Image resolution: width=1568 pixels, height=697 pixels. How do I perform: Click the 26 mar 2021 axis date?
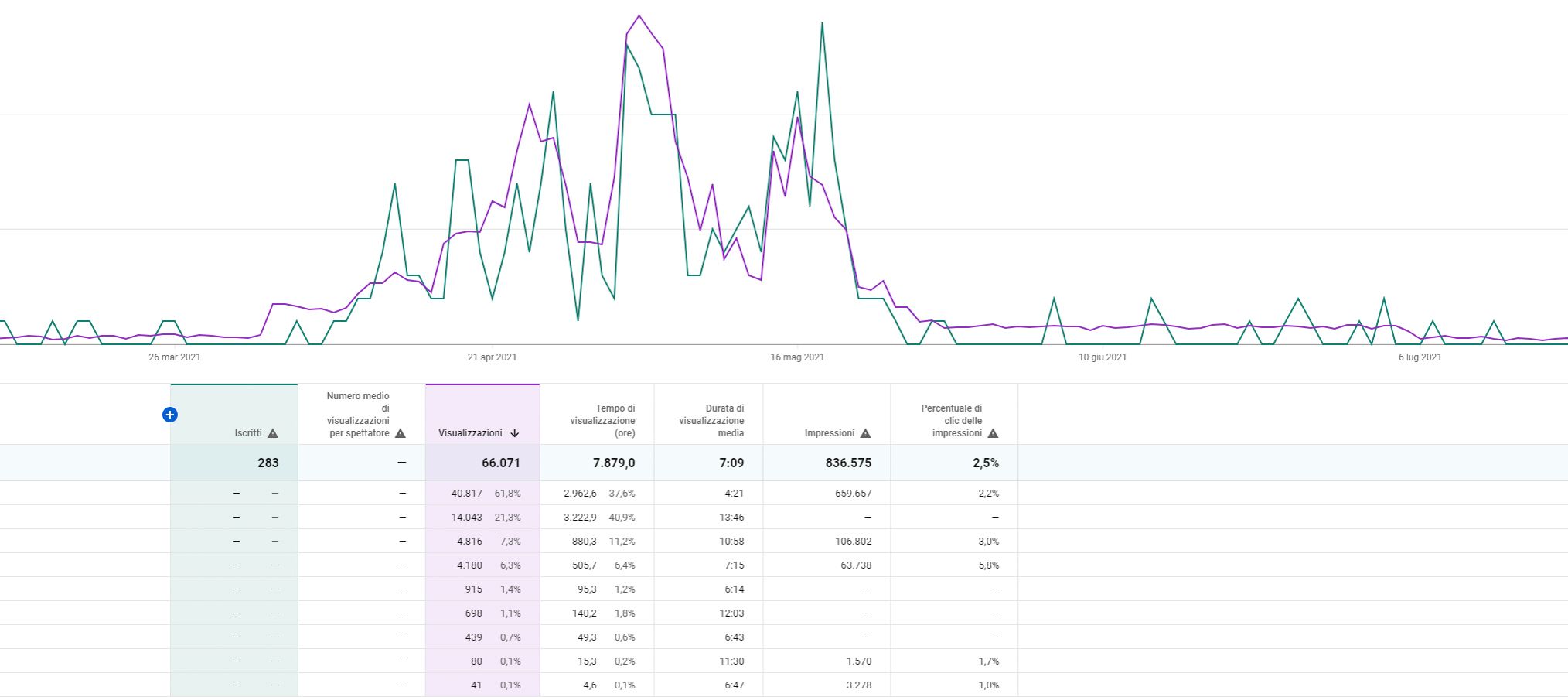(175, 357)
